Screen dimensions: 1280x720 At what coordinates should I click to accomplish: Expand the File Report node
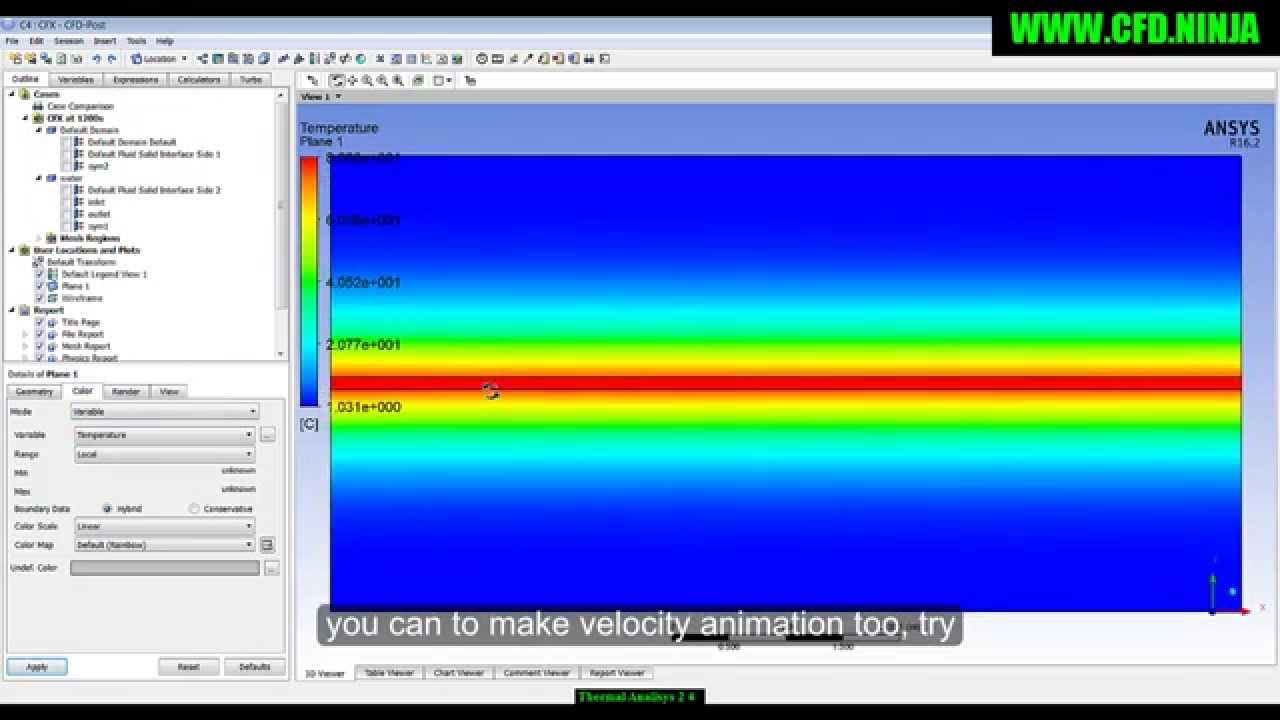pyautogui.click(x=26, y=334)
